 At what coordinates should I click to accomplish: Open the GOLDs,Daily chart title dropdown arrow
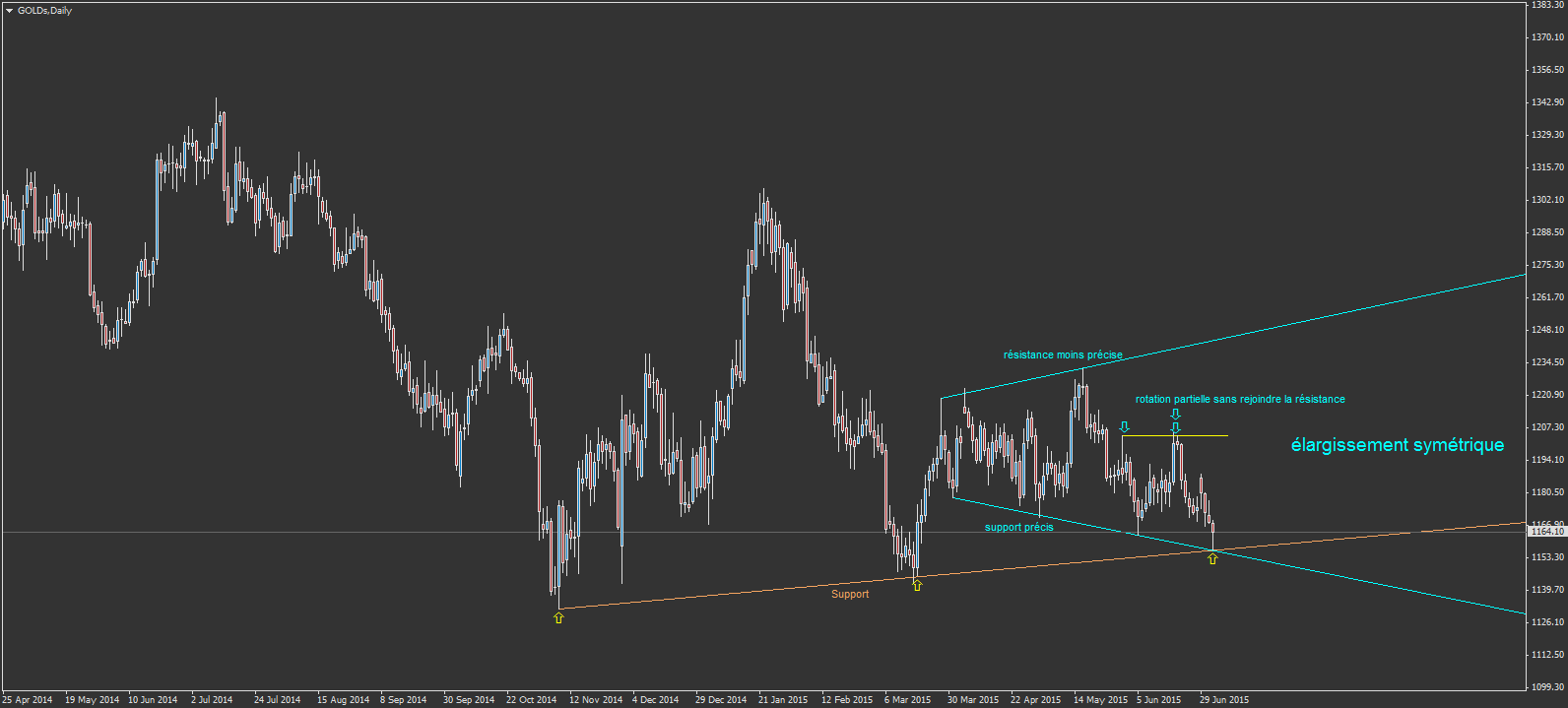[9, 11]
